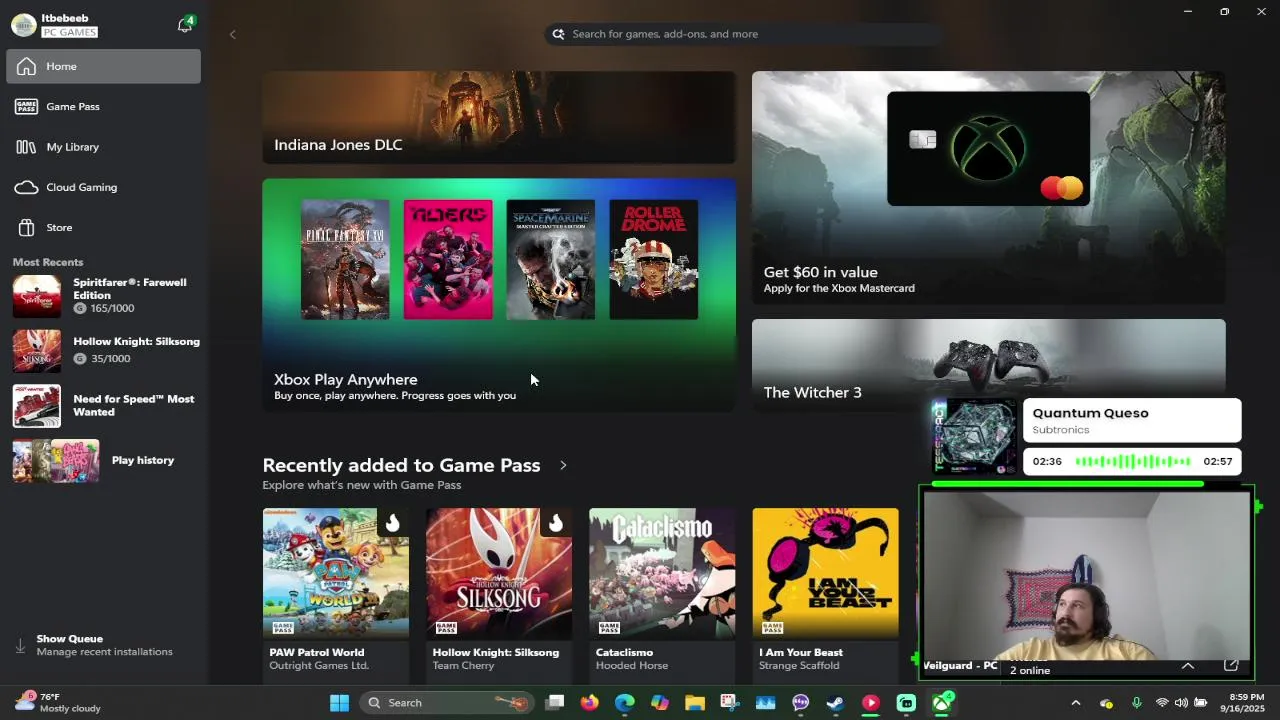Launch Firefox from the taskbar

[590, 703]
